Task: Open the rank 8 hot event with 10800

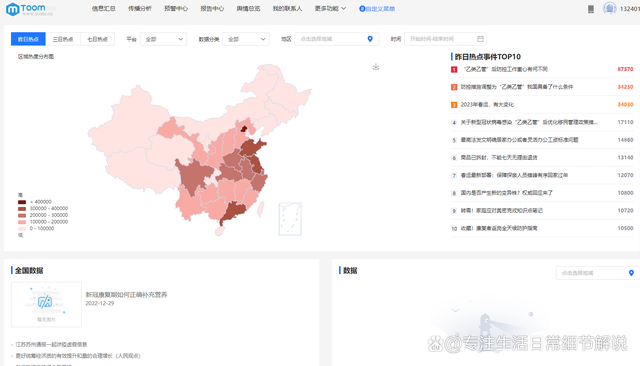Action: 542,193
